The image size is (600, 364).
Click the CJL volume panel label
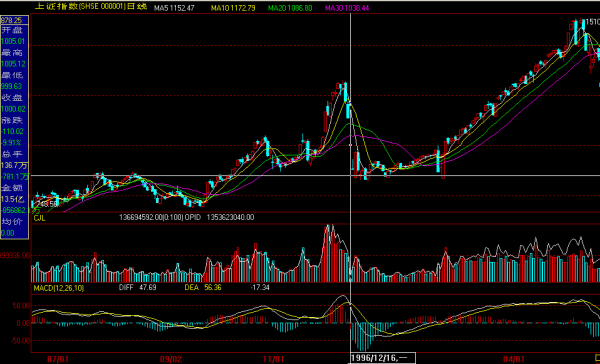pos(39,217)
